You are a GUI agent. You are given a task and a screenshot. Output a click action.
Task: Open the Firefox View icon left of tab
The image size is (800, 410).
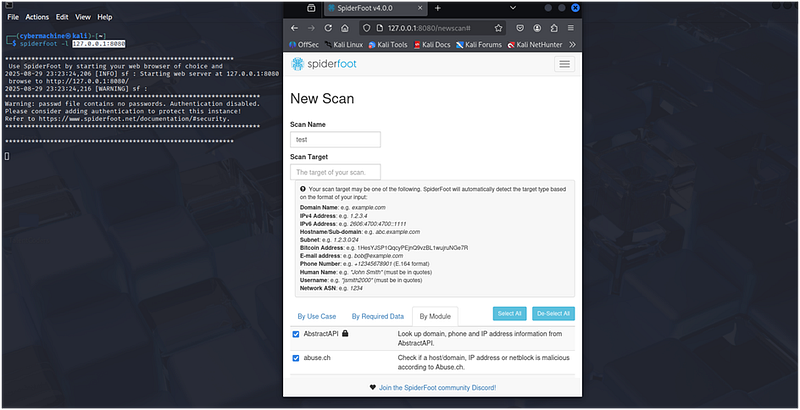[311, 8]
